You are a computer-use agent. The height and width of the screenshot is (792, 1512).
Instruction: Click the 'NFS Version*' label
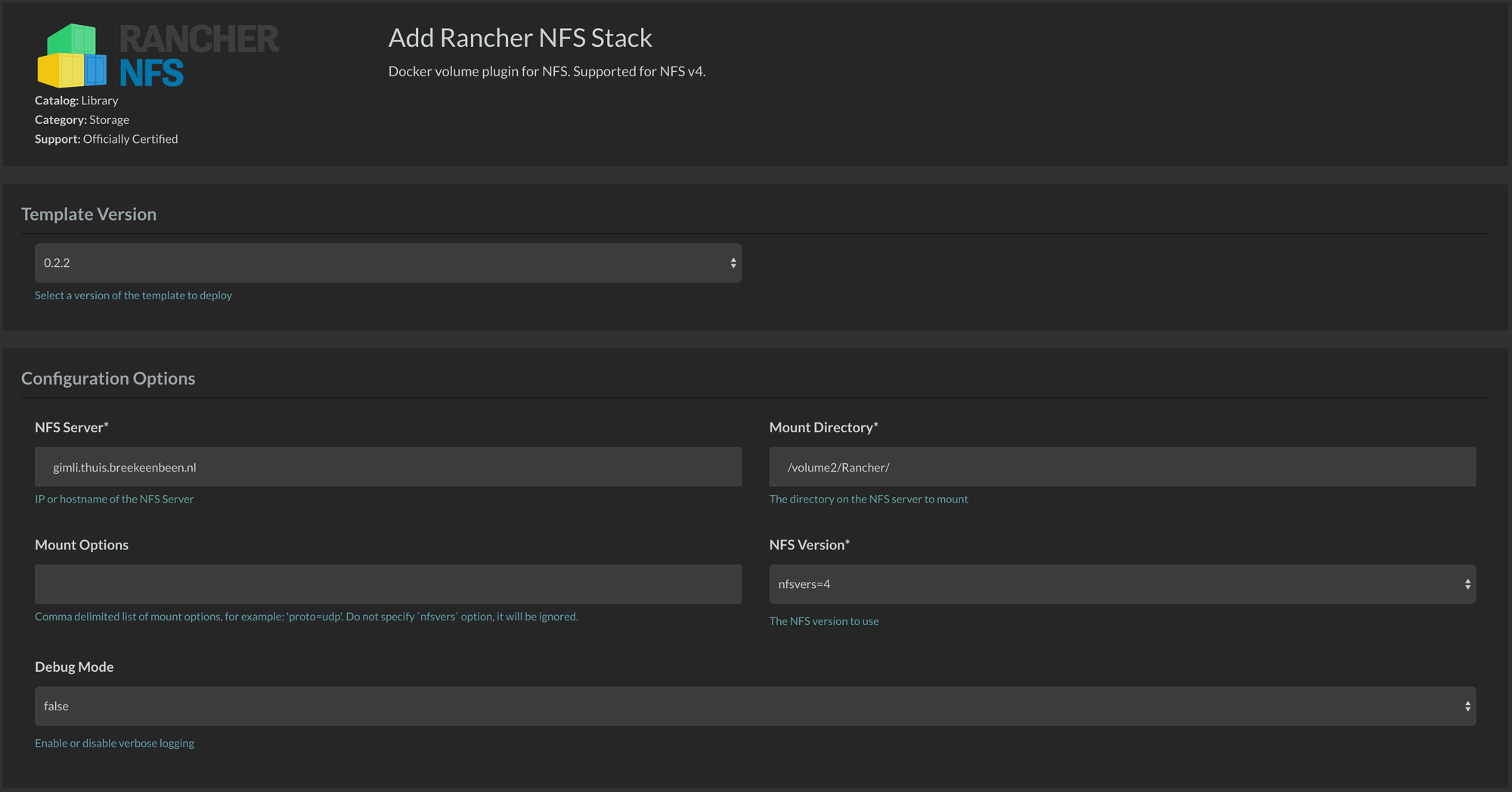tap(810, 546)
